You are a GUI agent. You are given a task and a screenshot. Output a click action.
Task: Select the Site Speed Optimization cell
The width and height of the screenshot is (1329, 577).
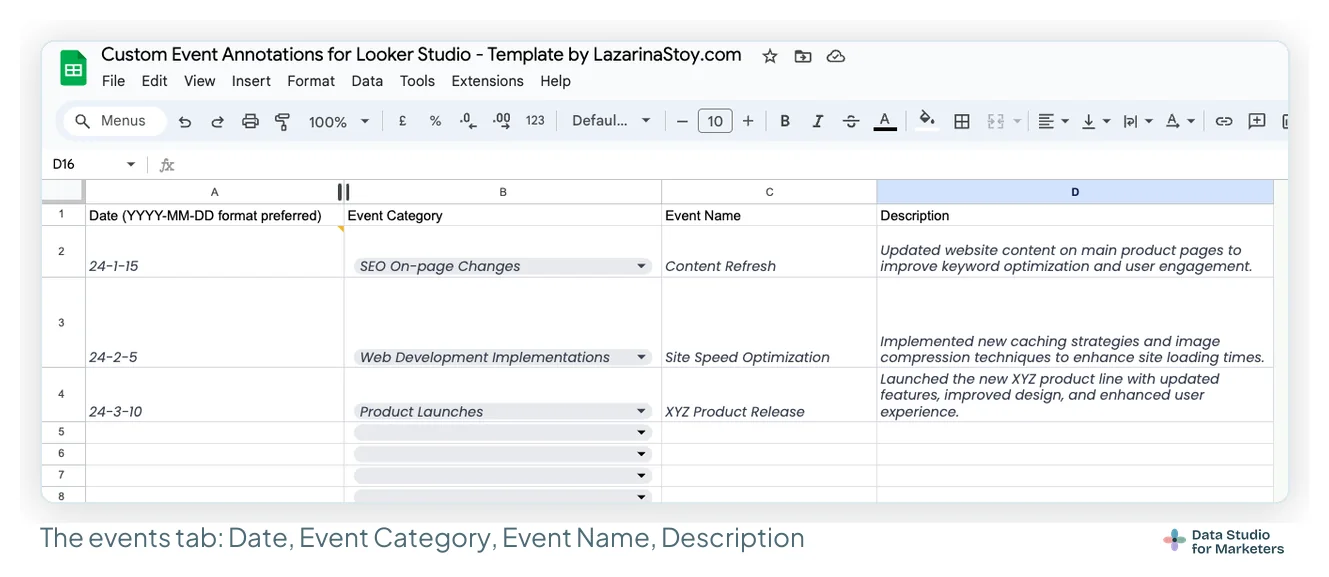769,323
